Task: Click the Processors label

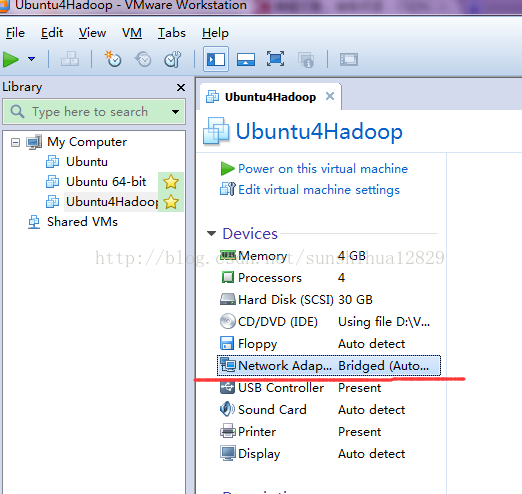Action: pyautogui.click(x=270, y=278)
